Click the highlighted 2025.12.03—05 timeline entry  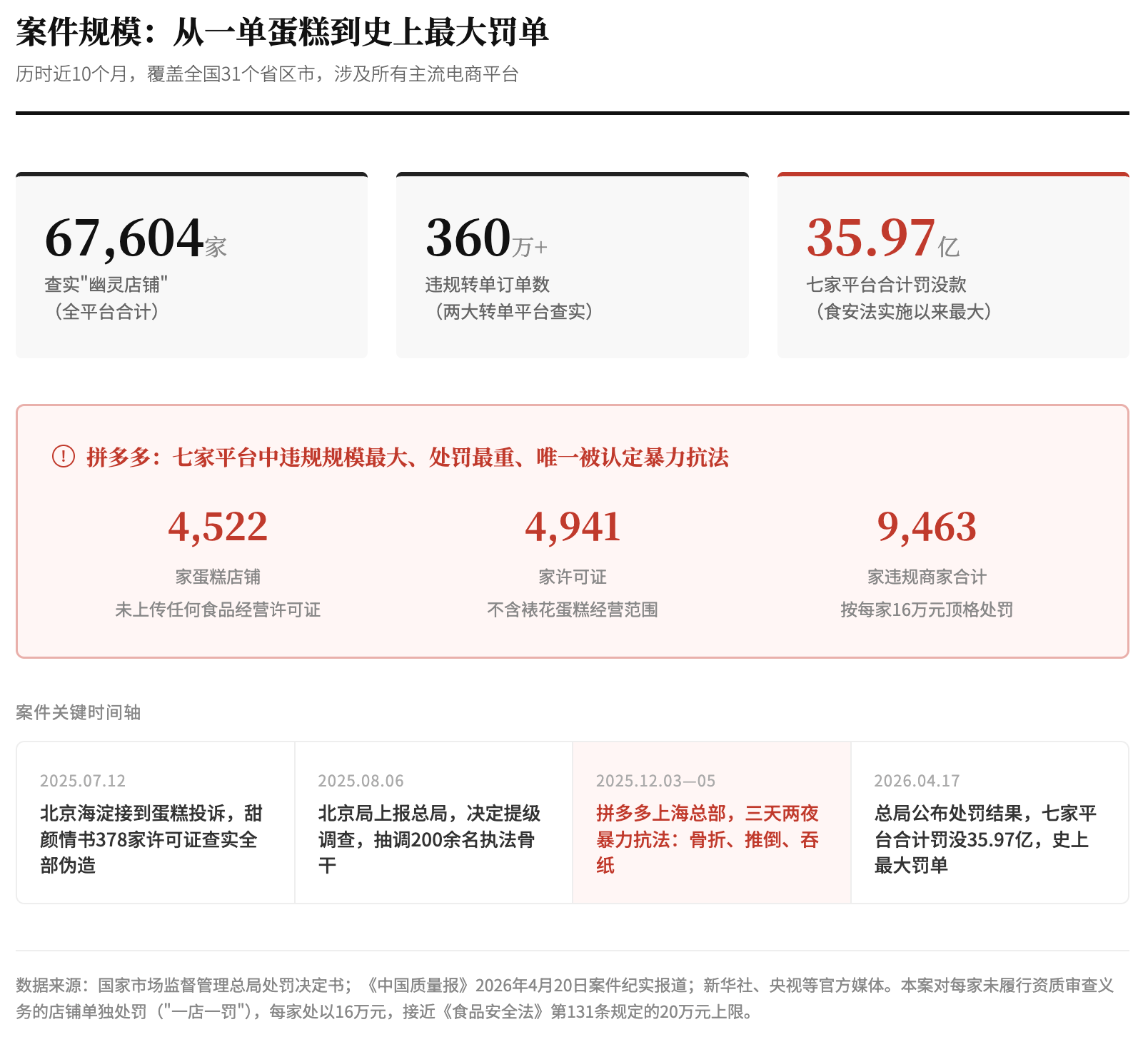[x=711, y=822]
